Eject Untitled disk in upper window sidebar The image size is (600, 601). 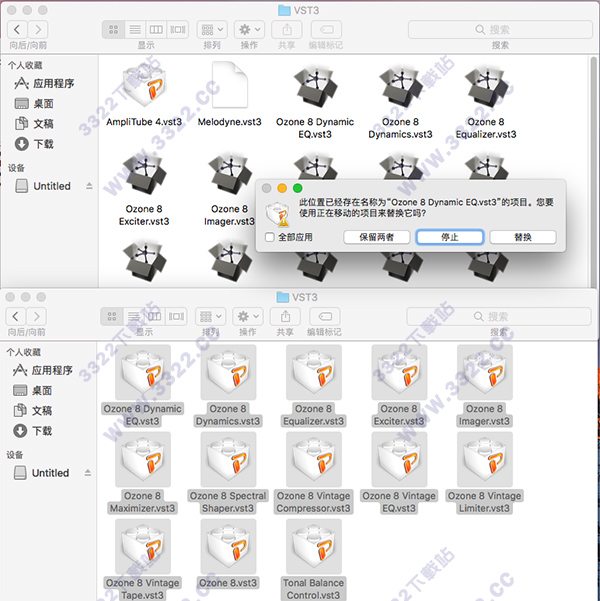coord(89,186)
